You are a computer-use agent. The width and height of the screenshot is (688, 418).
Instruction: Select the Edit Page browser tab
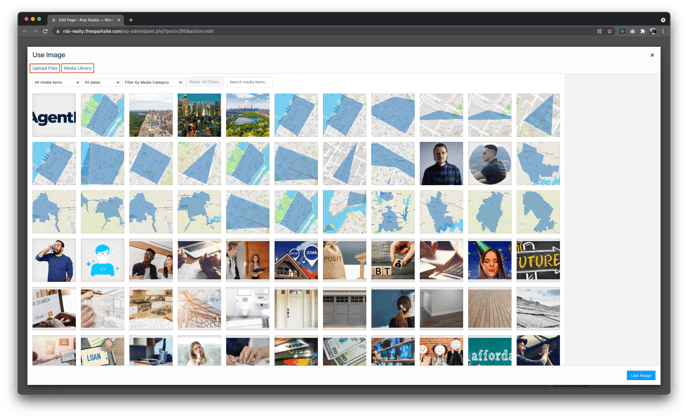(86, 20)
